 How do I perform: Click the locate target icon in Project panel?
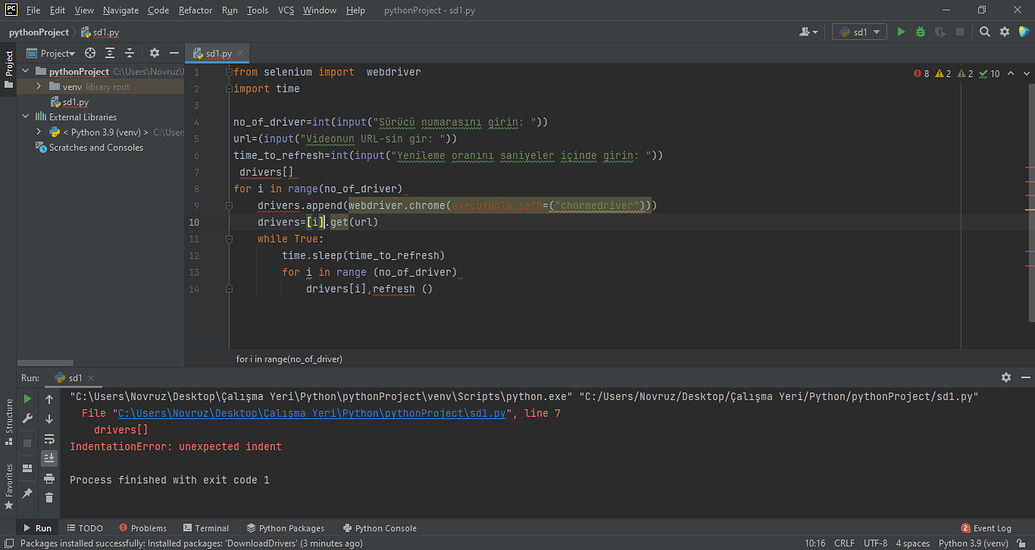pos(90,53)
